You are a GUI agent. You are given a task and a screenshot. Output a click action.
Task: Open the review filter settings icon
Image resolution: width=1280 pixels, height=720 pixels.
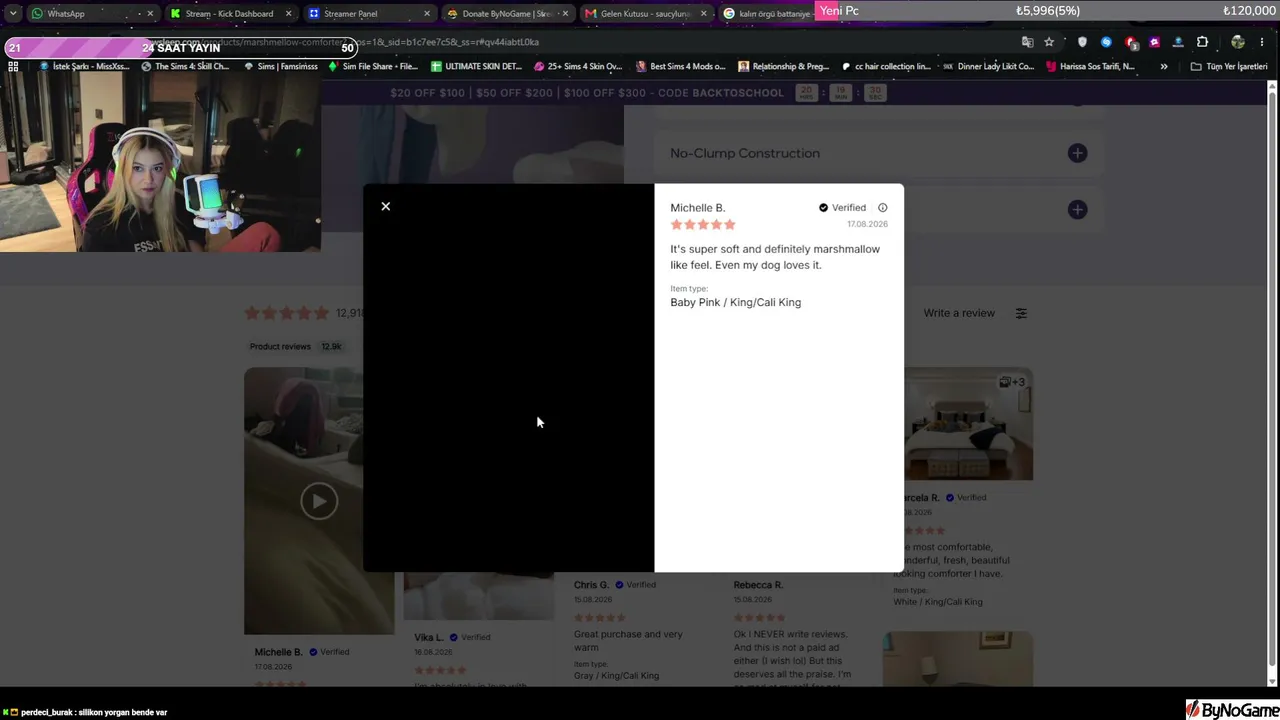[1021, 313]
